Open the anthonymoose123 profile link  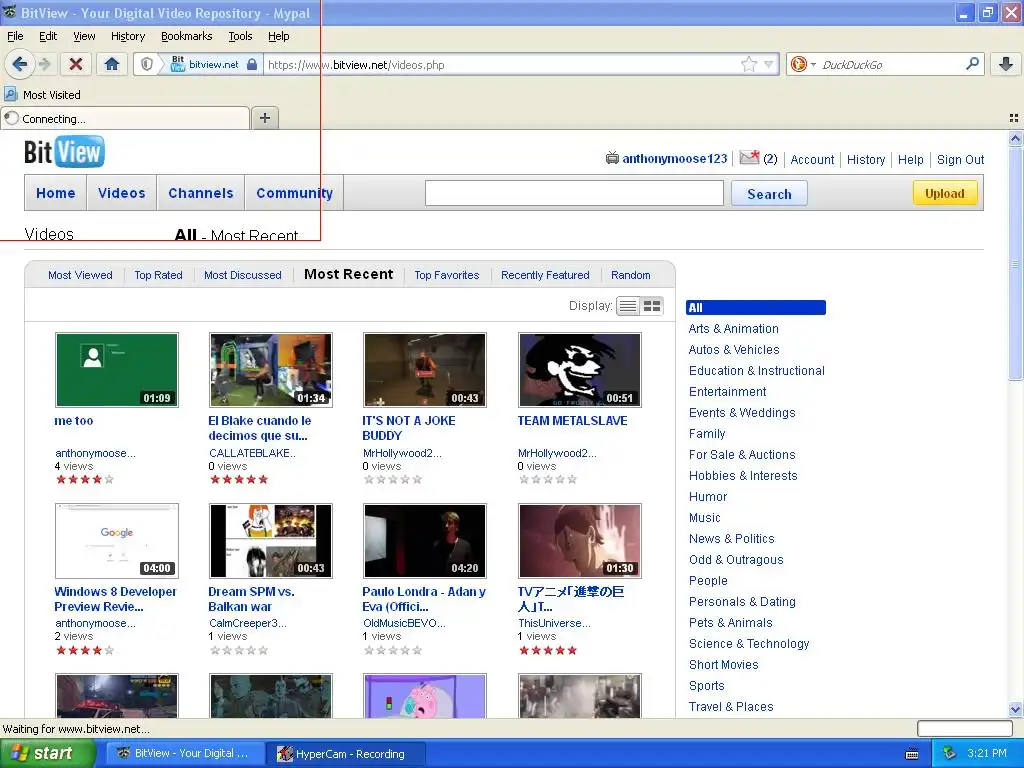tap(675, 158)
